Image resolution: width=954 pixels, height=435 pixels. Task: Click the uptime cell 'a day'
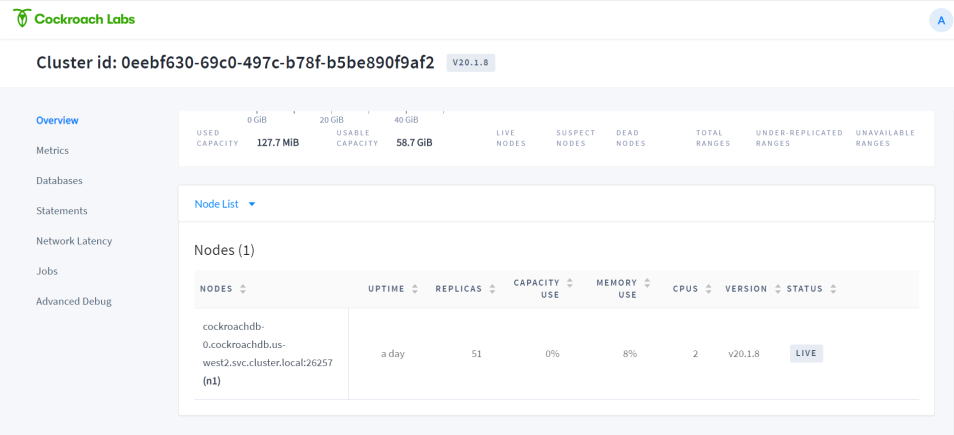(x=392, y=353)
